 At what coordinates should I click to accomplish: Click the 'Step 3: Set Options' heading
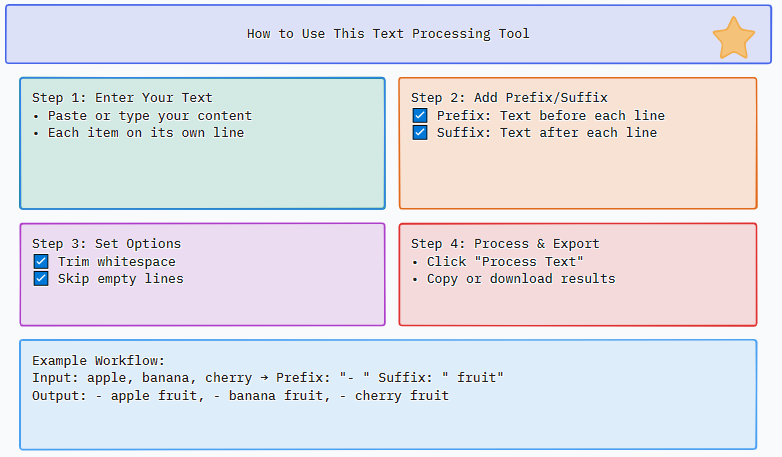coord(106,244)
